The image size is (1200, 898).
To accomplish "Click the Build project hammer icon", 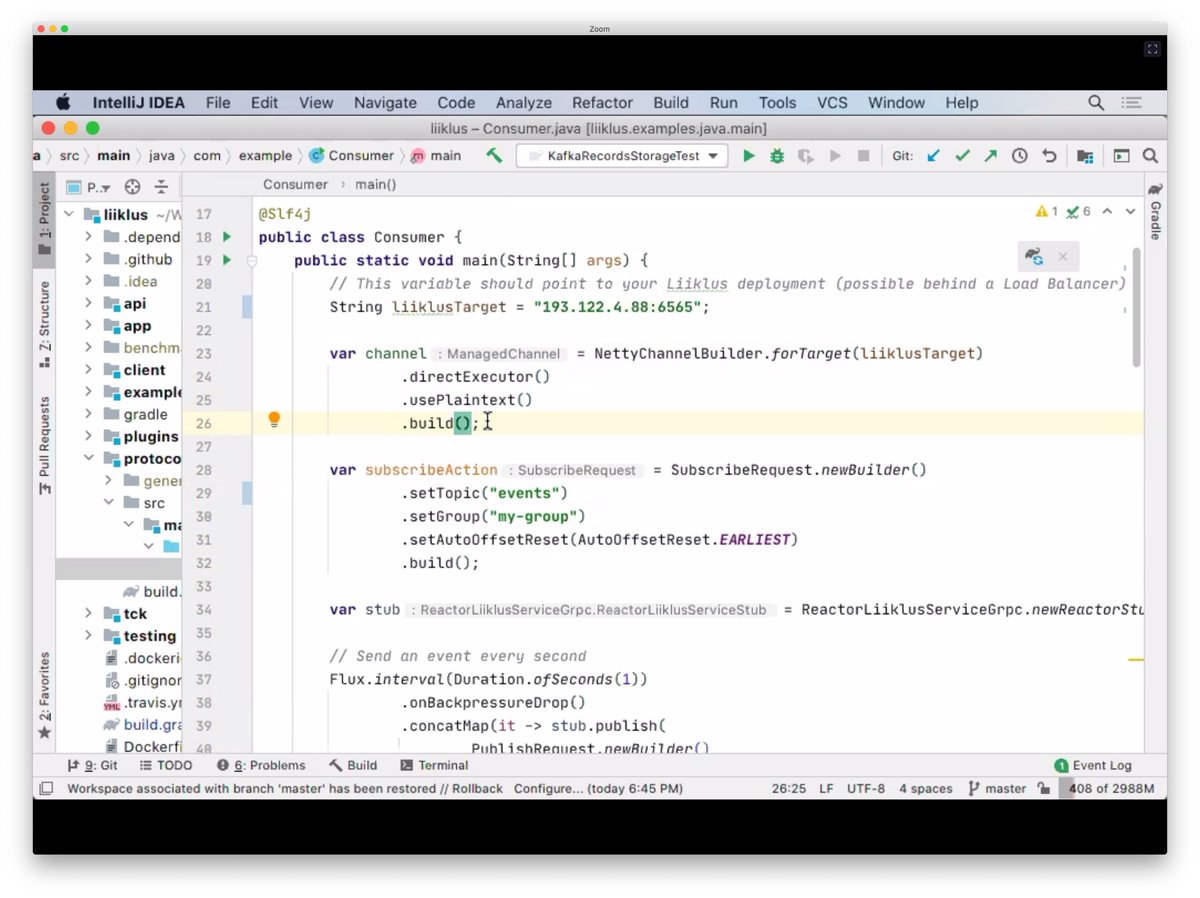I will tap(494, 156).
